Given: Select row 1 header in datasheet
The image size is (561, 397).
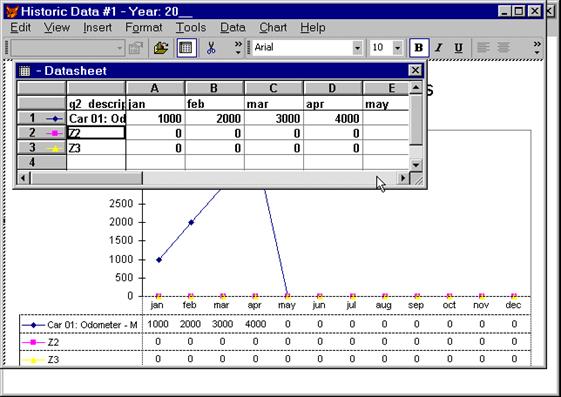Looking at the screenshot, I should [42, 118].
